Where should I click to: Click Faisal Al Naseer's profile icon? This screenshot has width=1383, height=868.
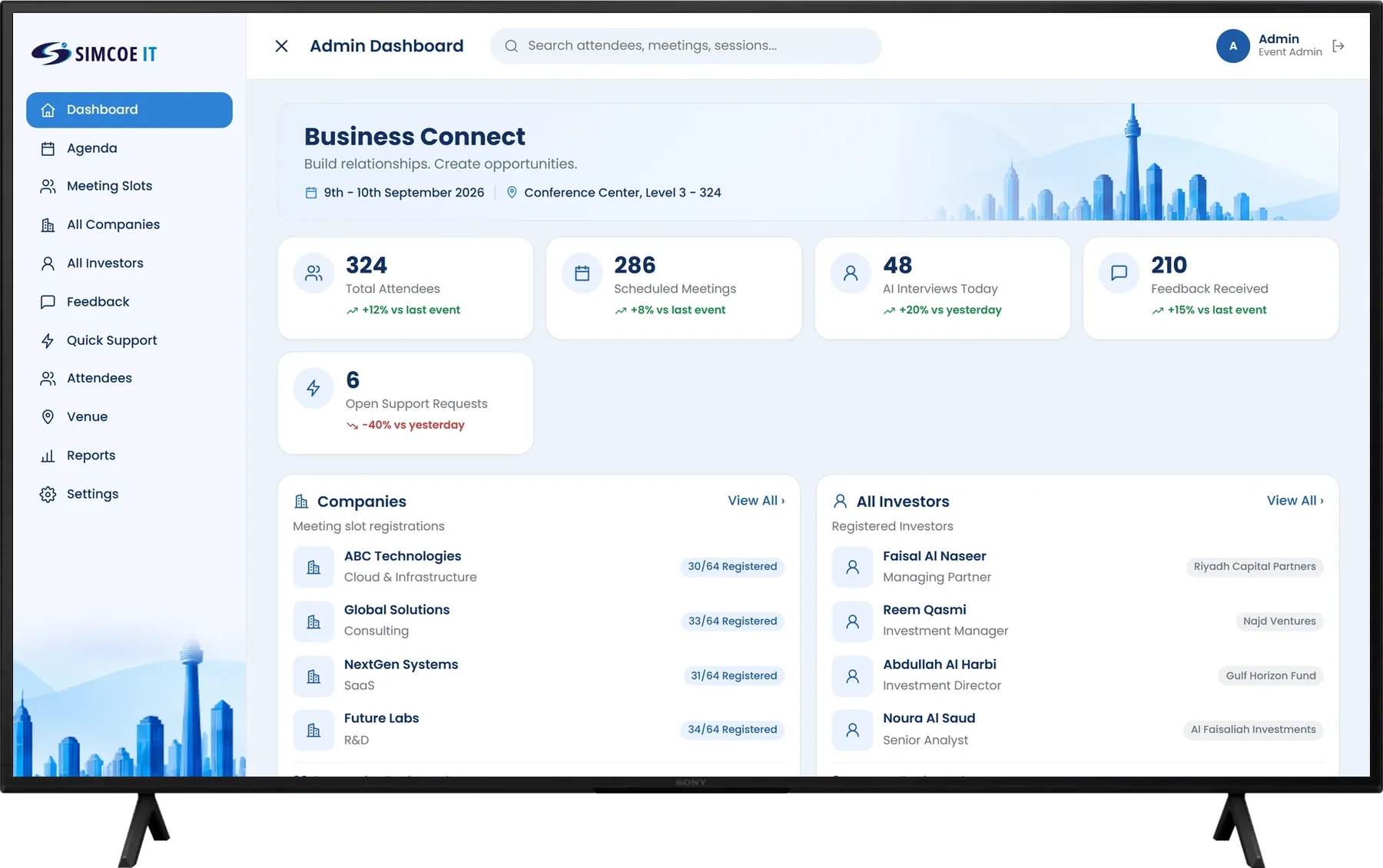[x=852, y=567]
